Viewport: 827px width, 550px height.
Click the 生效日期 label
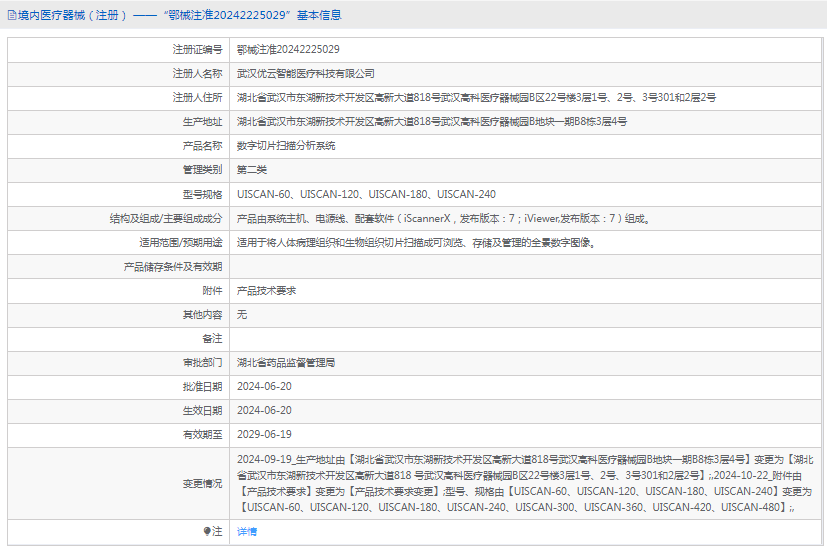click(203, 411)
